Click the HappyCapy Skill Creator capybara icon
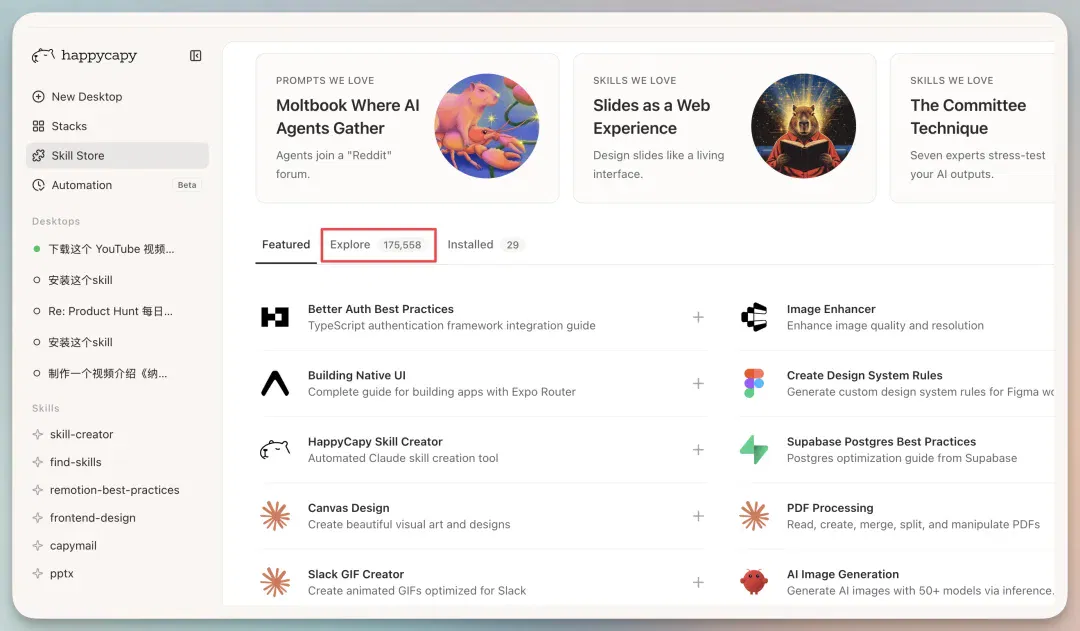Image resolution: width=1080 pixels, height=631 pixels. 275,450
